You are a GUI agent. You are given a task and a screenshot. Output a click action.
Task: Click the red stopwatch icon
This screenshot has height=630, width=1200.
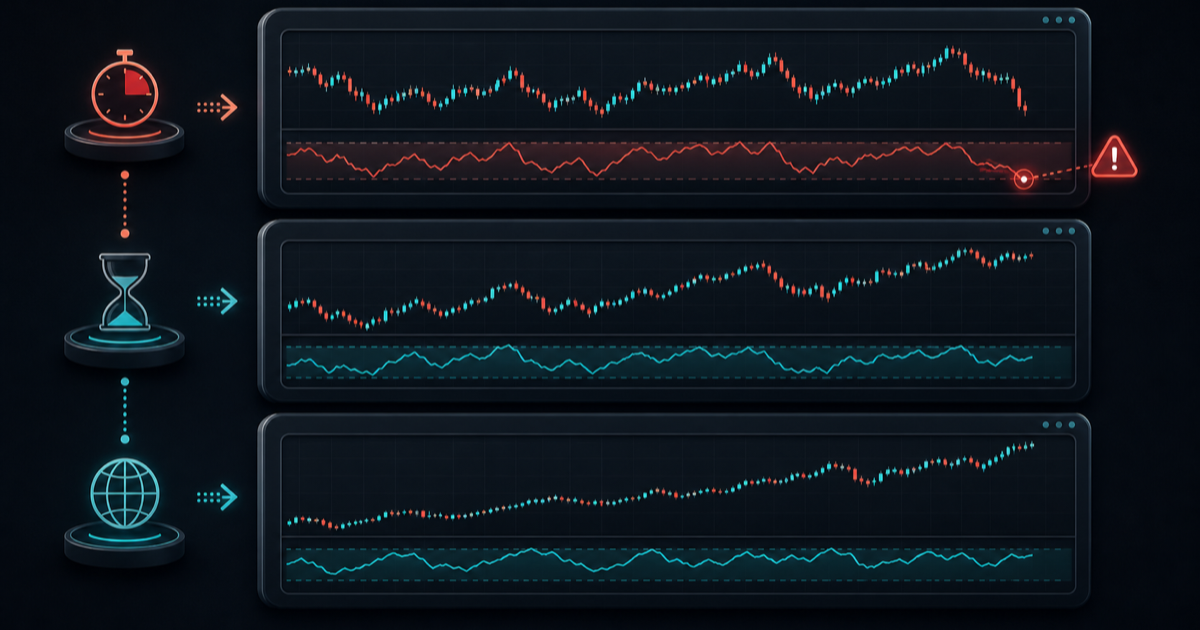125,89
